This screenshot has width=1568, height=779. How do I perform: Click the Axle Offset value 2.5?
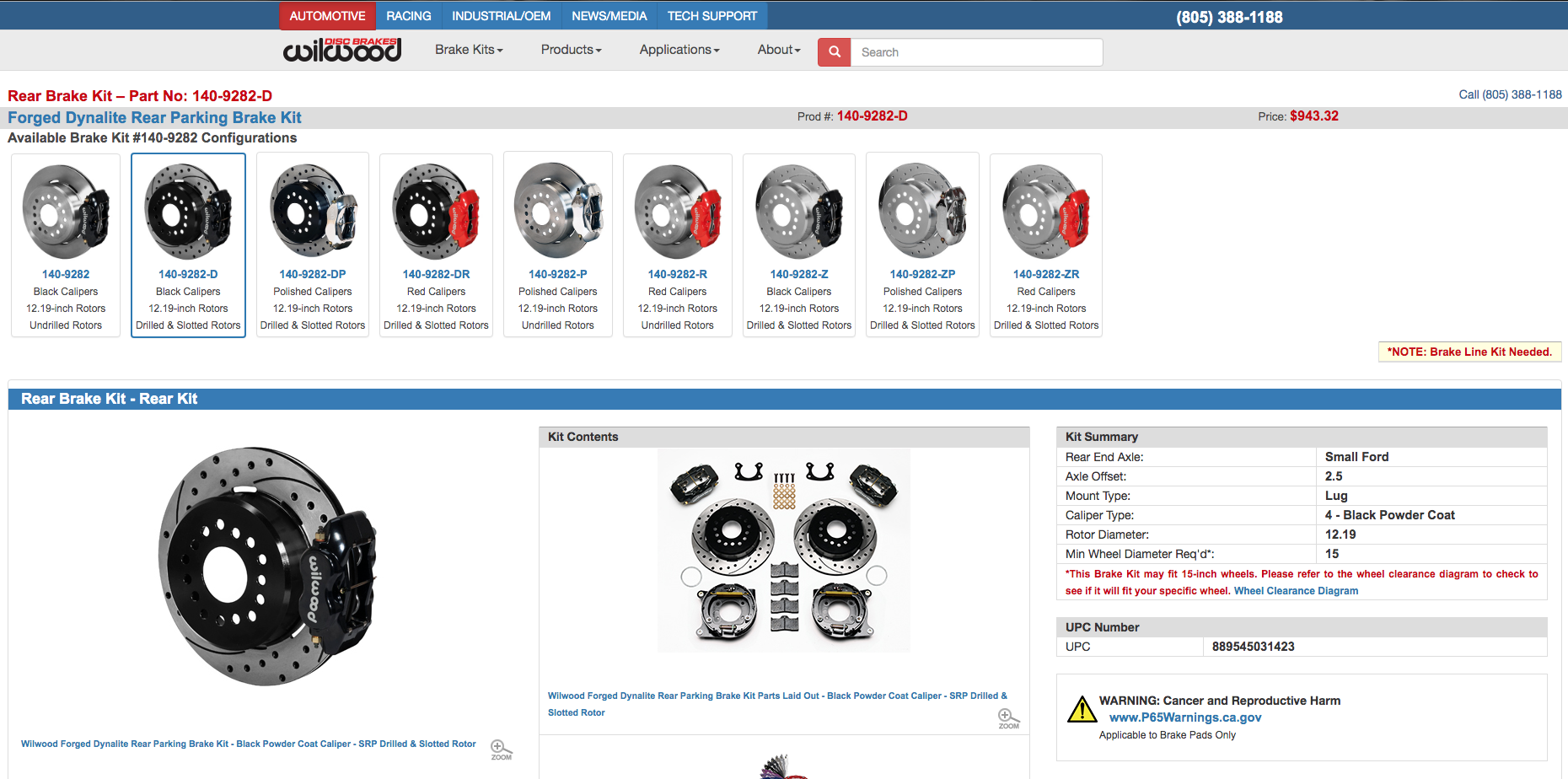pyautogui.click(x=1334, y=476)
